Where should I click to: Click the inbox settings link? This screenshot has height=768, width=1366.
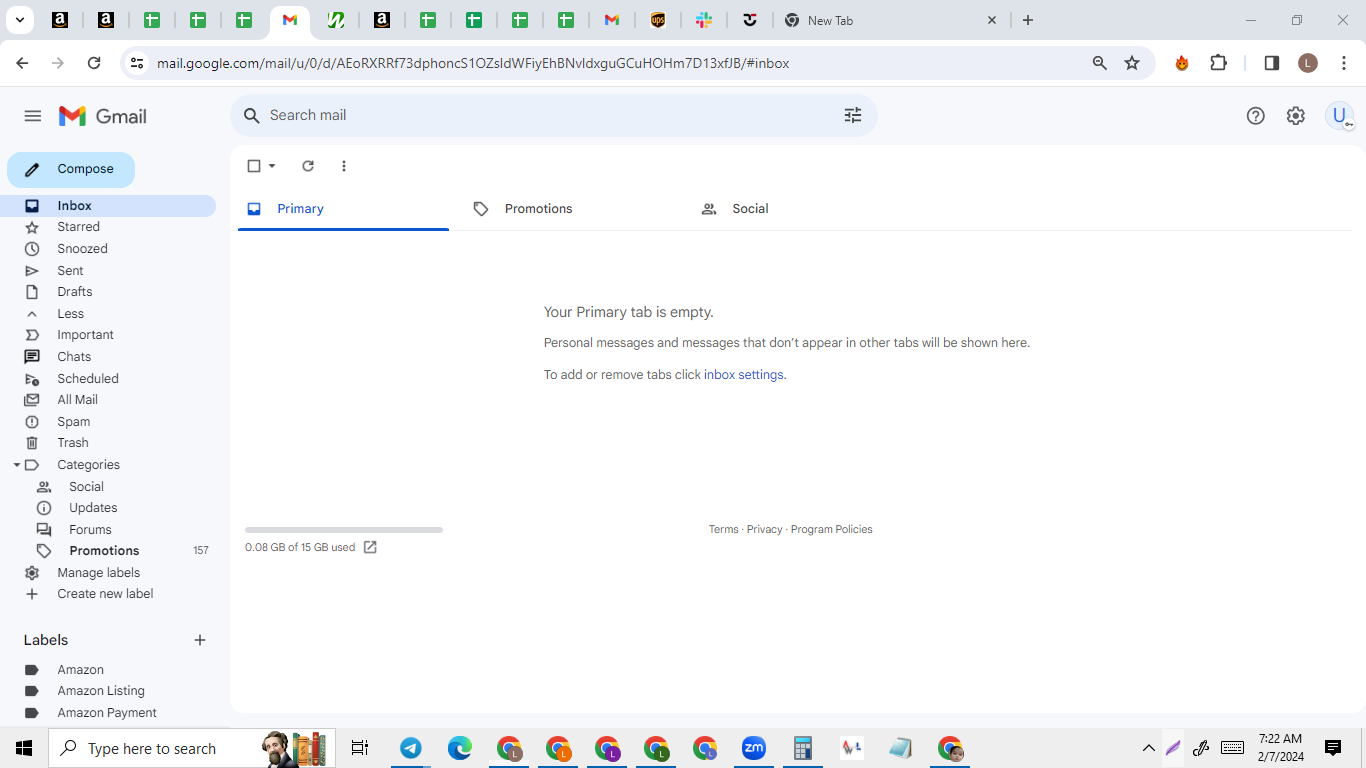[x=743, y=375]
